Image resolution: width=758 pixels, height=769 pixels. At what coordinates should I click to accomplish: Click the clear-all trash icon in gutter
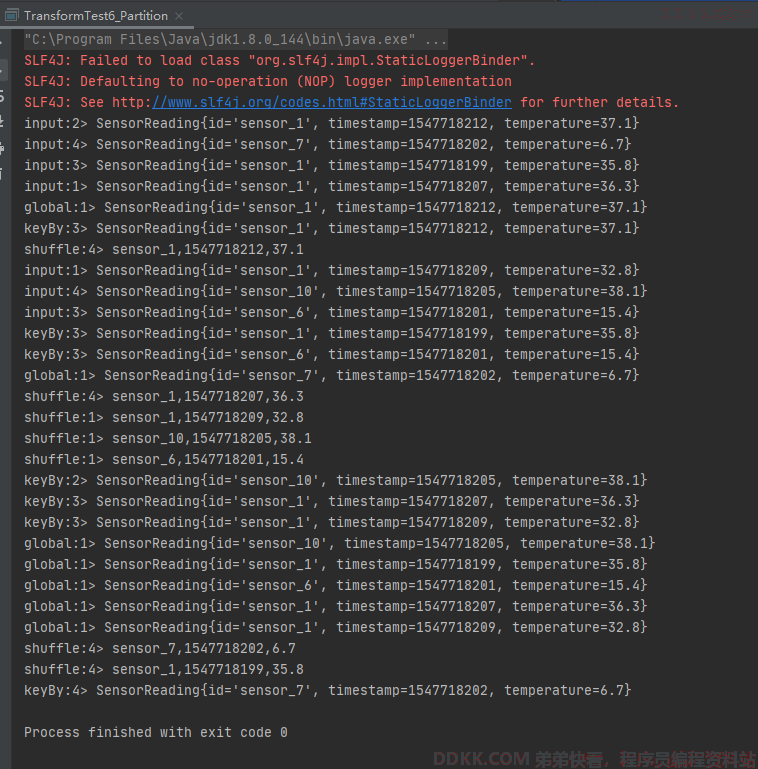point(1,173)
